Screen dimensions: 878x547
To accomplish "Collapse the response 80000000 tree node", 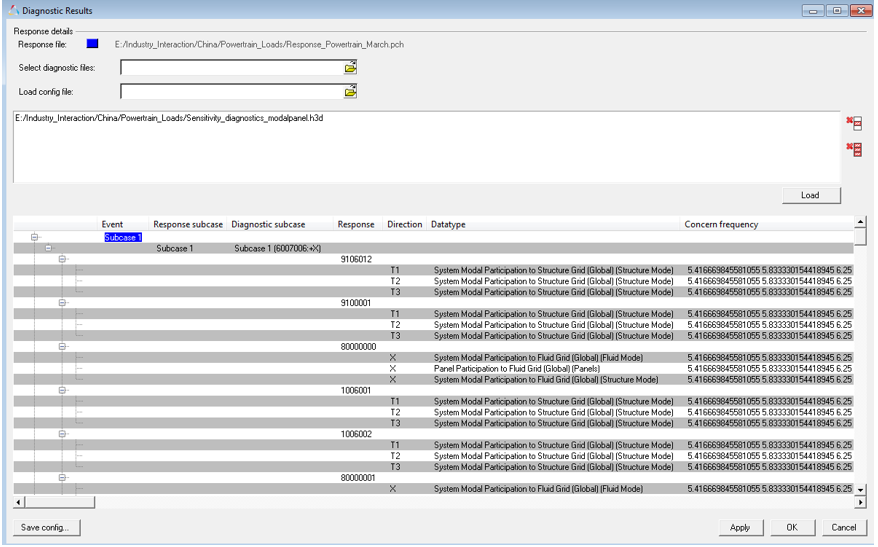I will coord(63,347).
